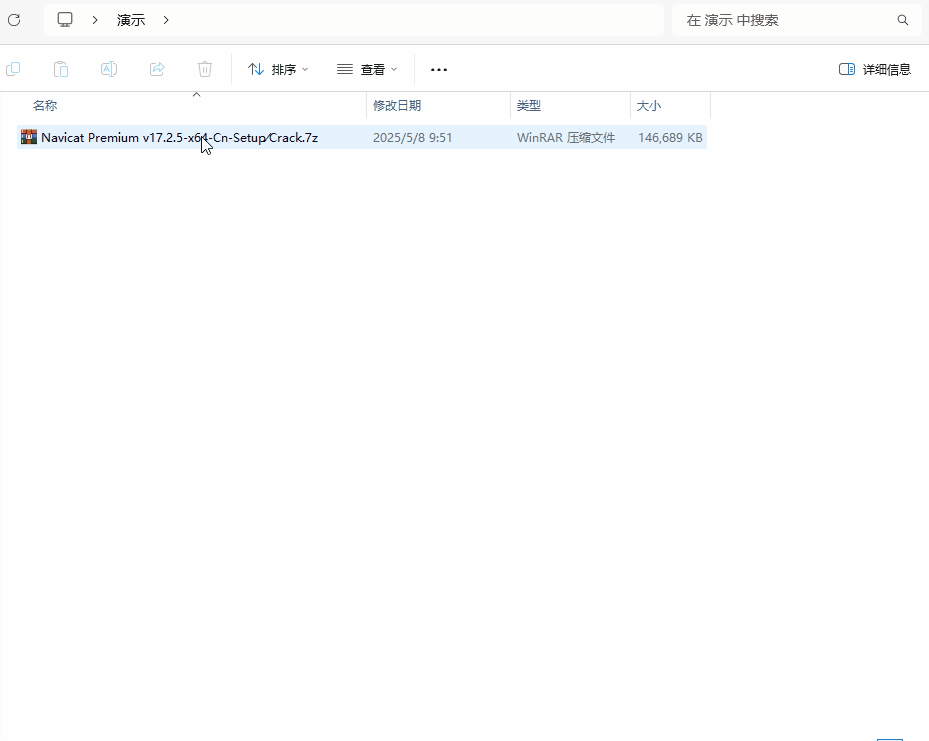This screenshot has width=929, height=741.
Task: Click the desktop icon in the address bar
Action: pos(65,19)
